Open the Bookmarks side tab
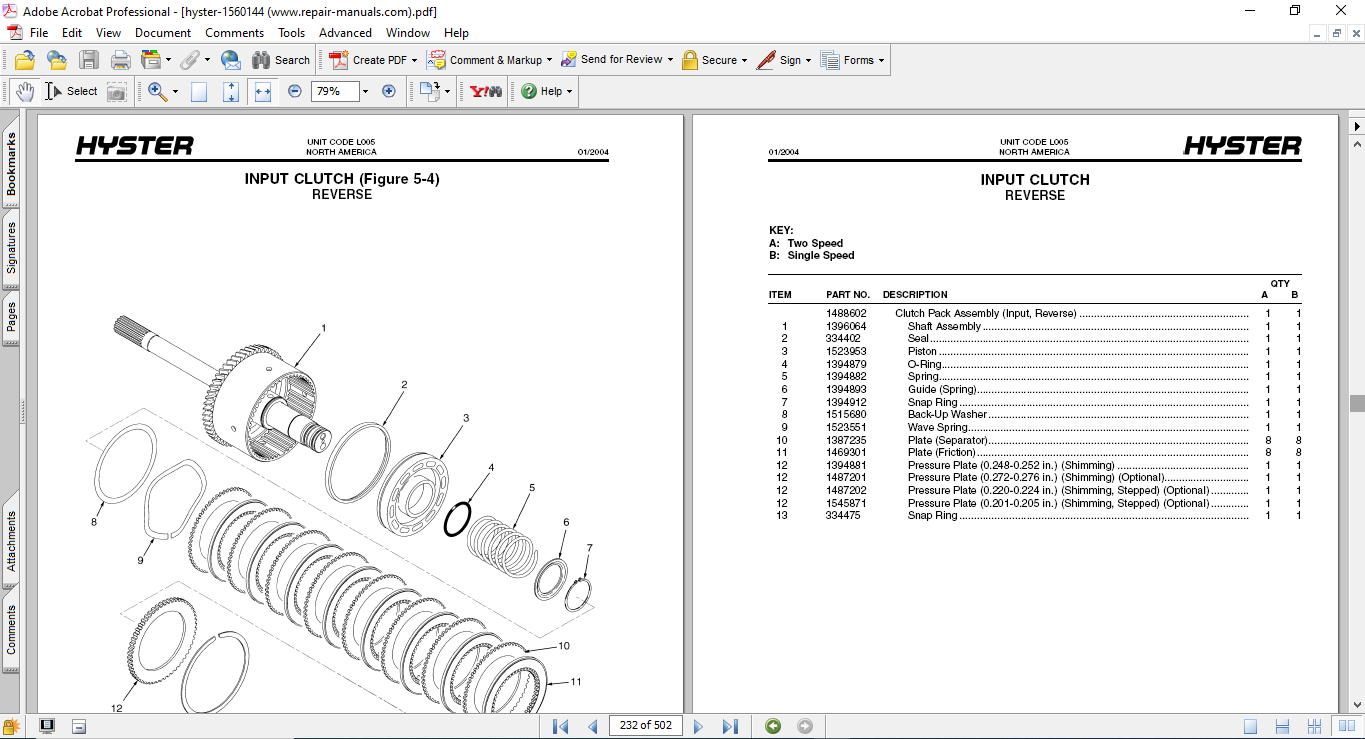 coord(11,165)
